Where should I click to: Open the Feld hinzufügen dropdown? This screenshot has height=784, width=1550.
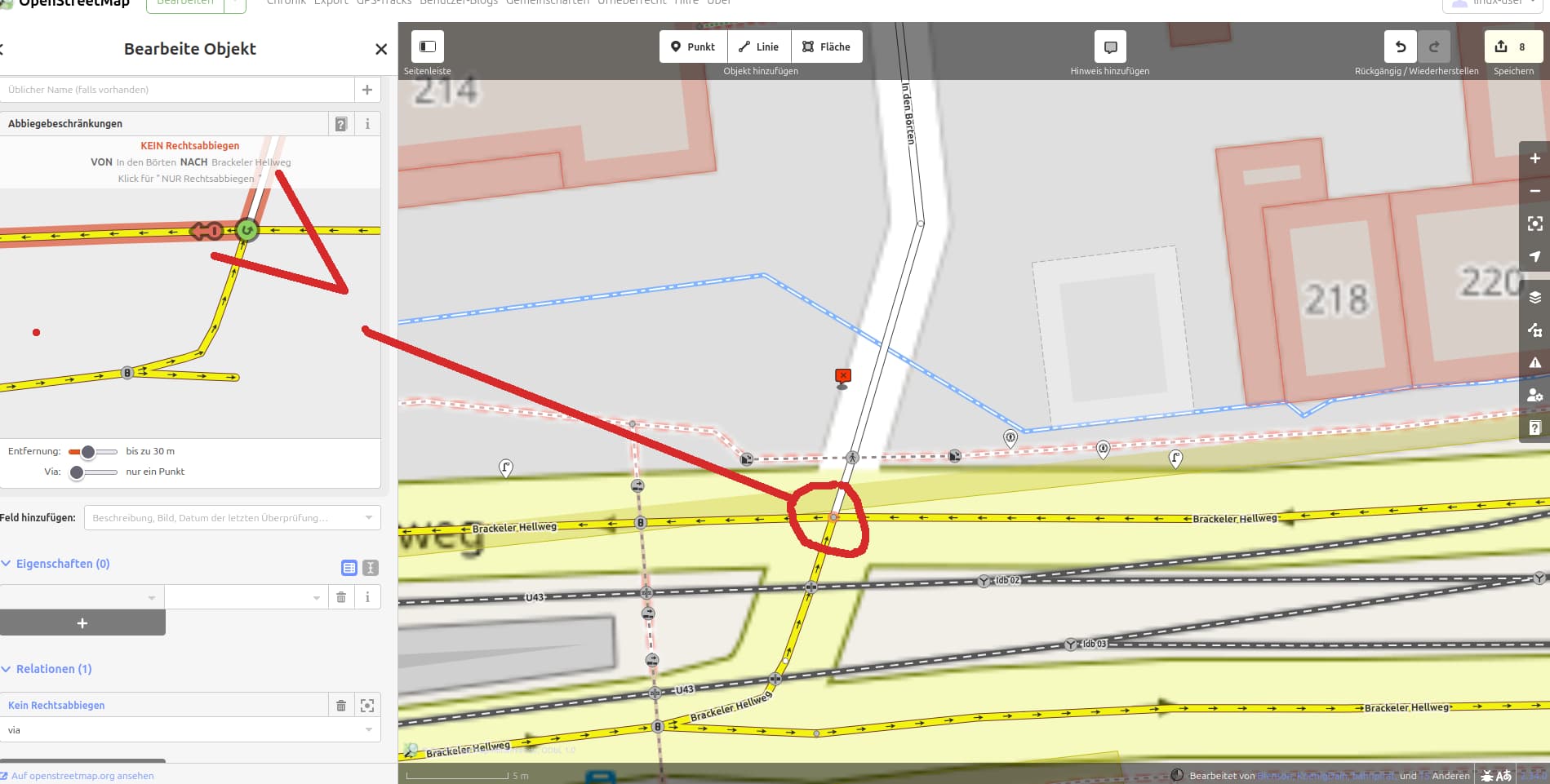tap(233, 518)
